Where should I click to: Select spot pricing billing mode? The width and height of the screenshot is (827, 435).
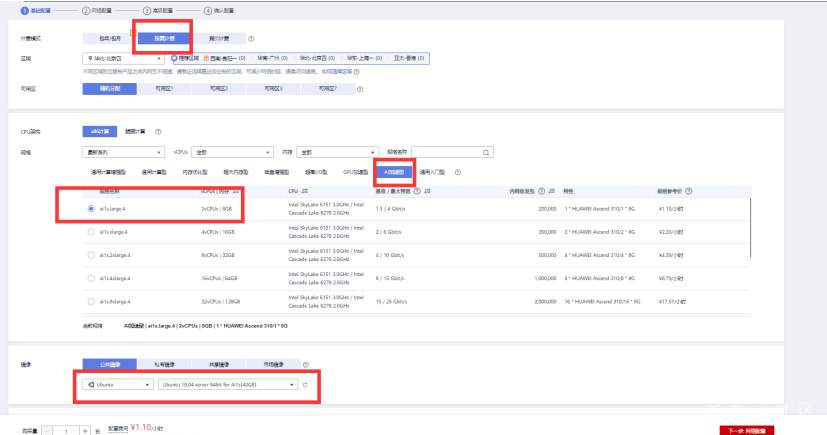pyautogui.click(x=219, y=38)
